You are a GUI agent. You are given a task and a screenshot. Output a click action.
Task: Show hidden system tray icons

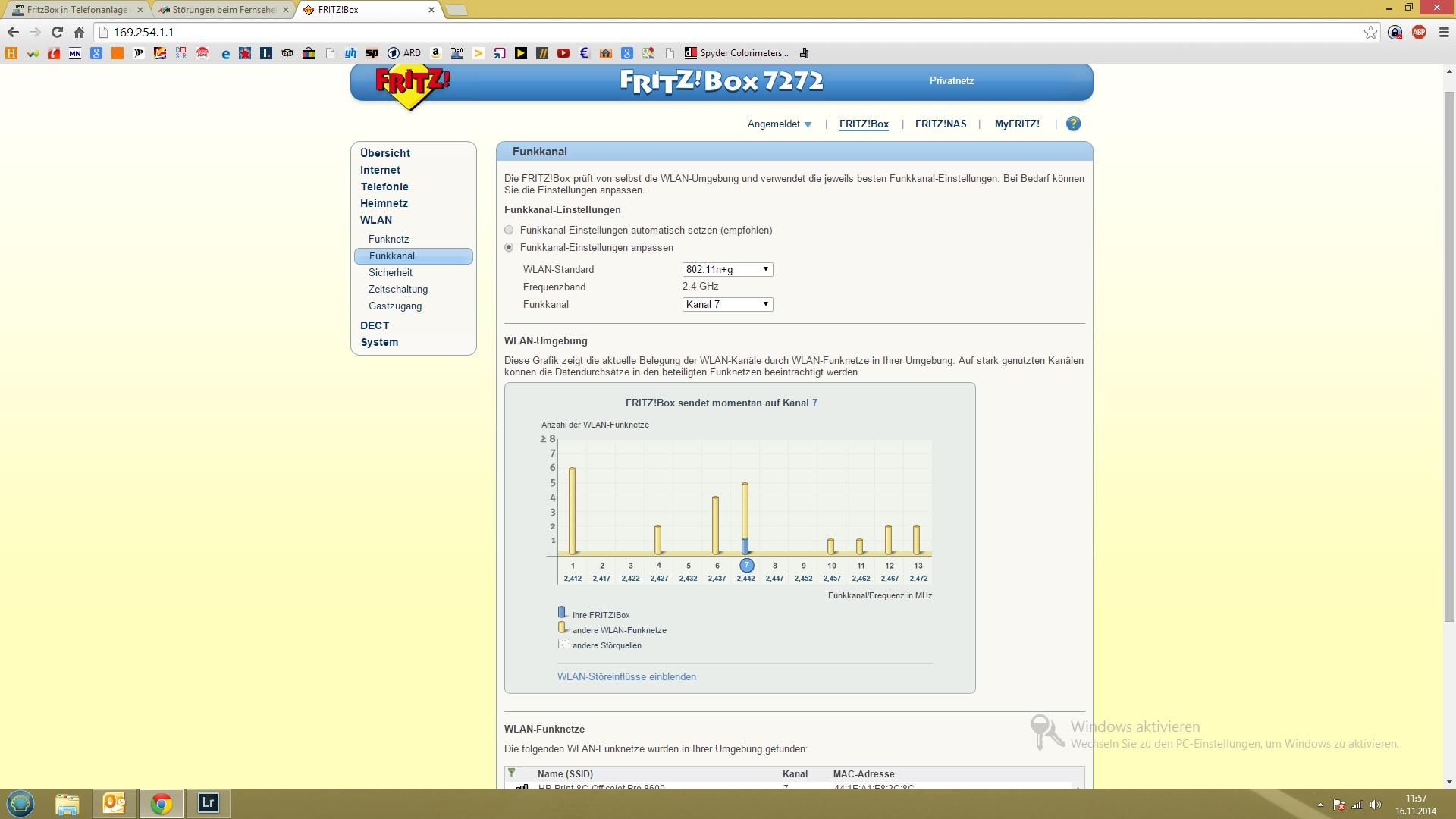click(x=1320, y=805)
